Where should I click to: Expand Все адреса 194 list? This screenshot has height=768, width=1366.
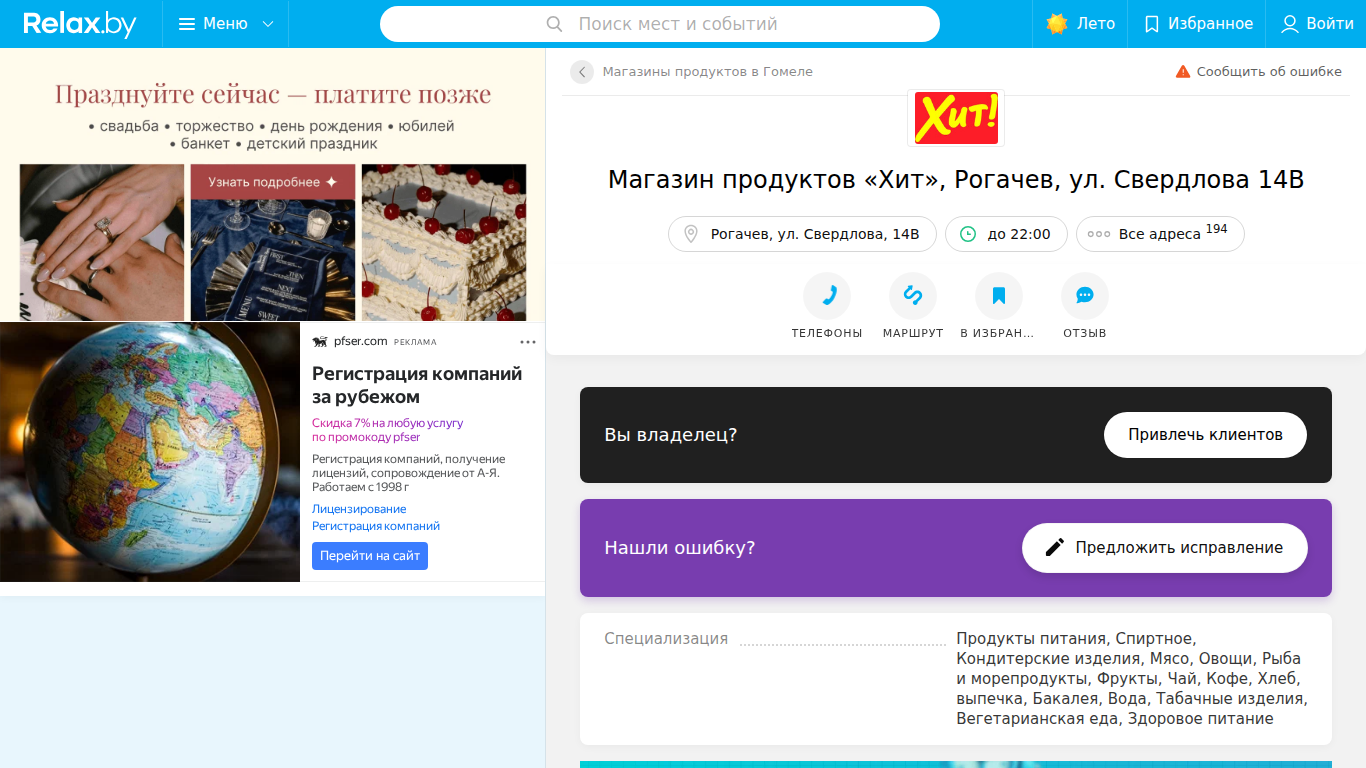[1160, 234]
